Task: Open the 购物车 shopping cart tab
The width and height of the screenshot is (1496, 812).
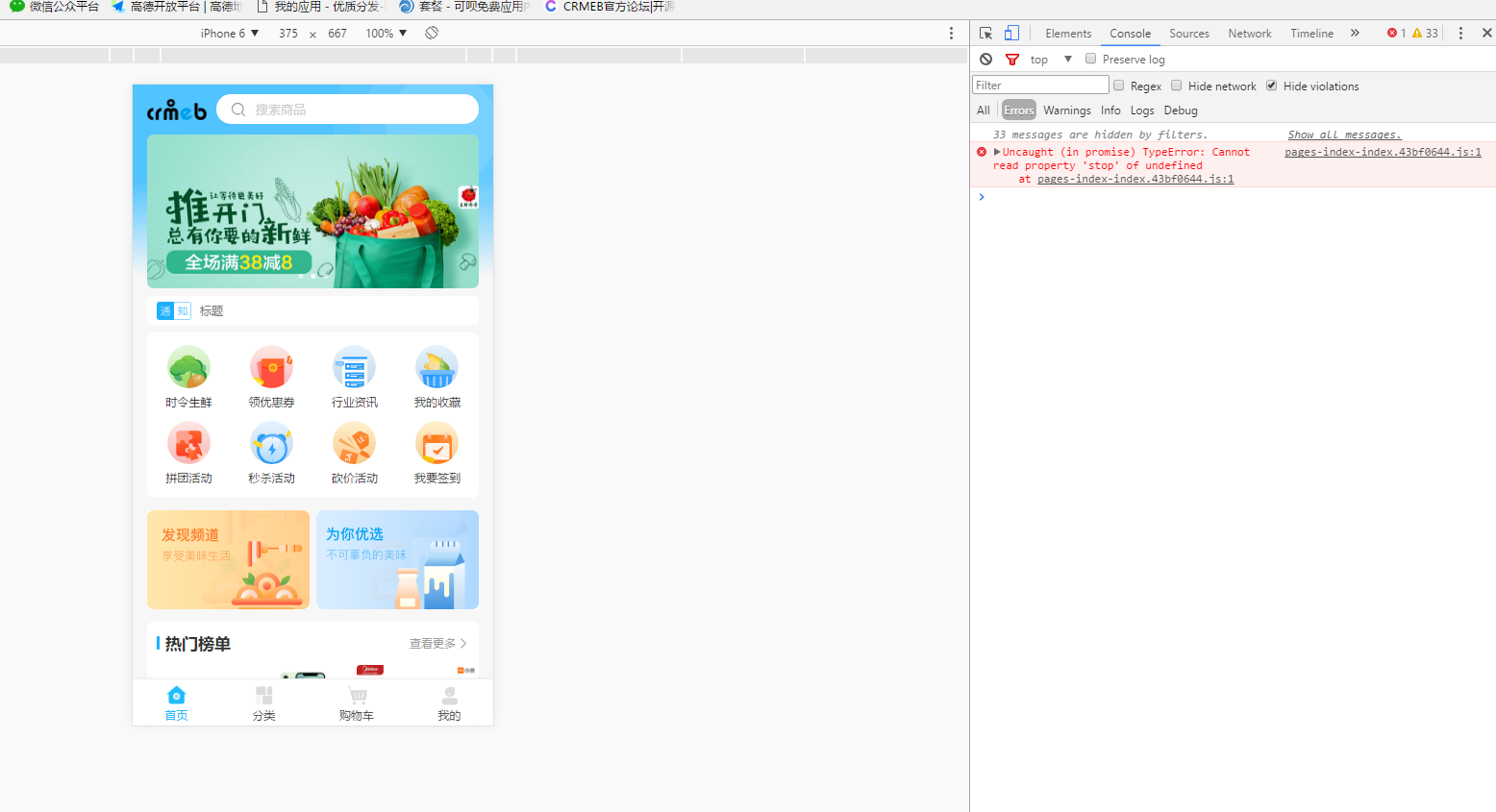Action: [x=357, y=703]
